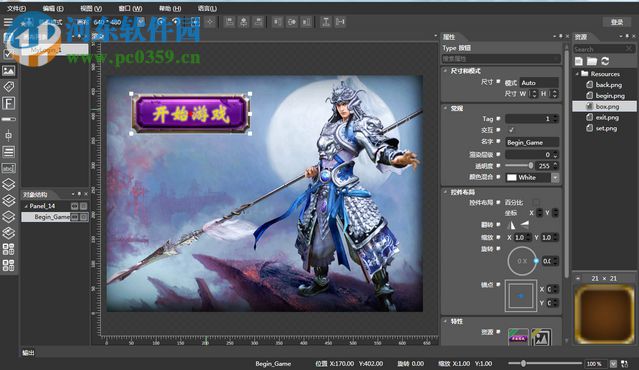The height and width of the screenshot is (370, 639).
Task: Select the vertical slider widget in the left toolbox
Action: tap(9, 135)
